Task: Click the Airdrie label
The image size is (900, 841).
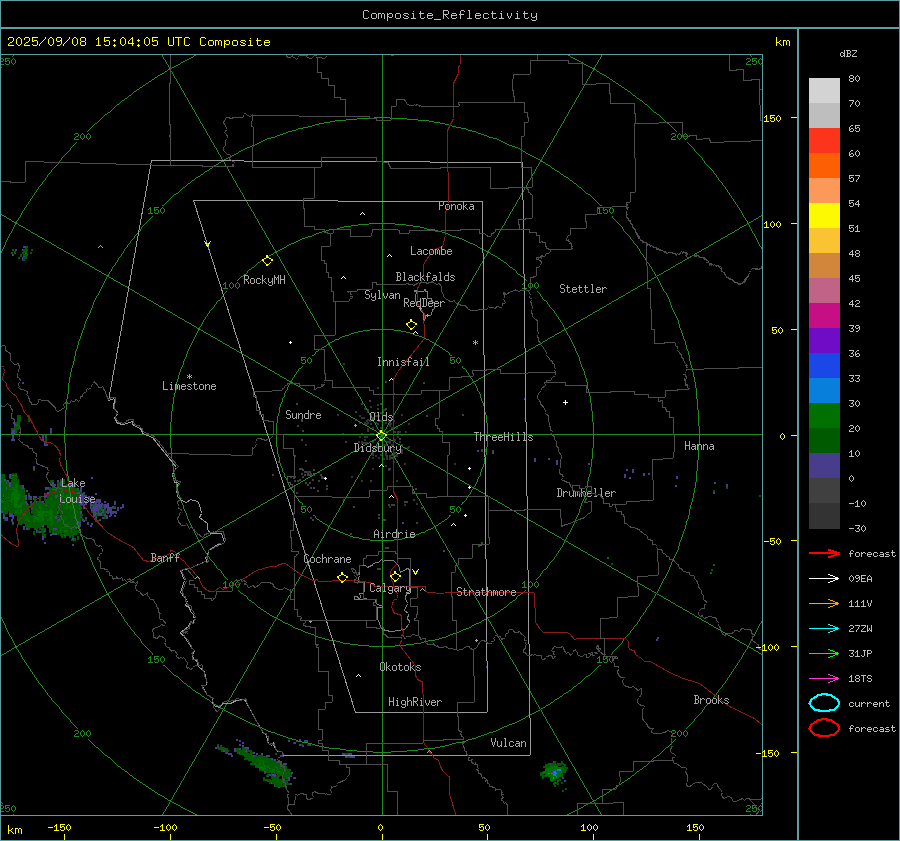Action: coord(394,534)
